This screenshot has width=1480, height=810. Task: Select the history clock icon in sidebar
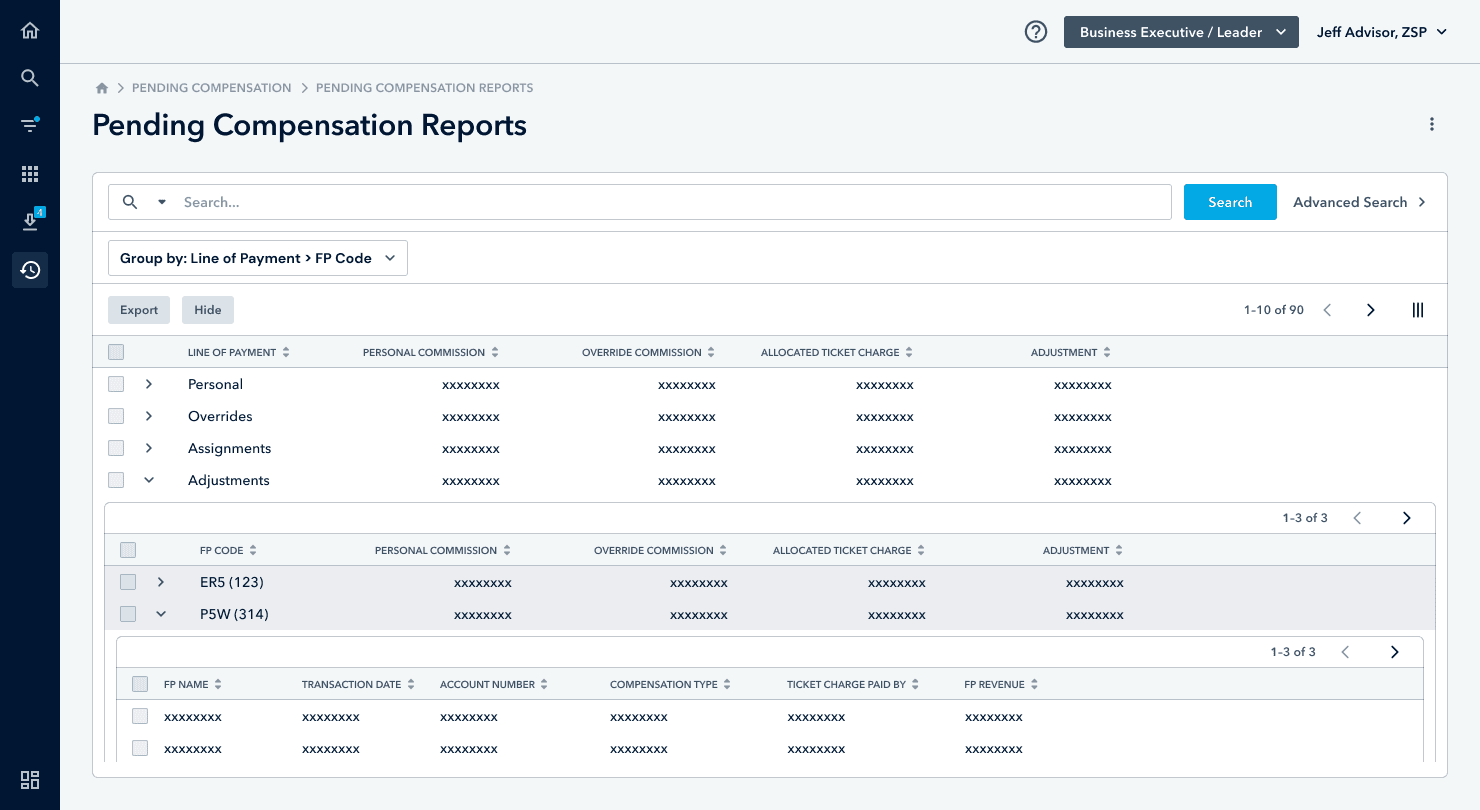point(30,270)
